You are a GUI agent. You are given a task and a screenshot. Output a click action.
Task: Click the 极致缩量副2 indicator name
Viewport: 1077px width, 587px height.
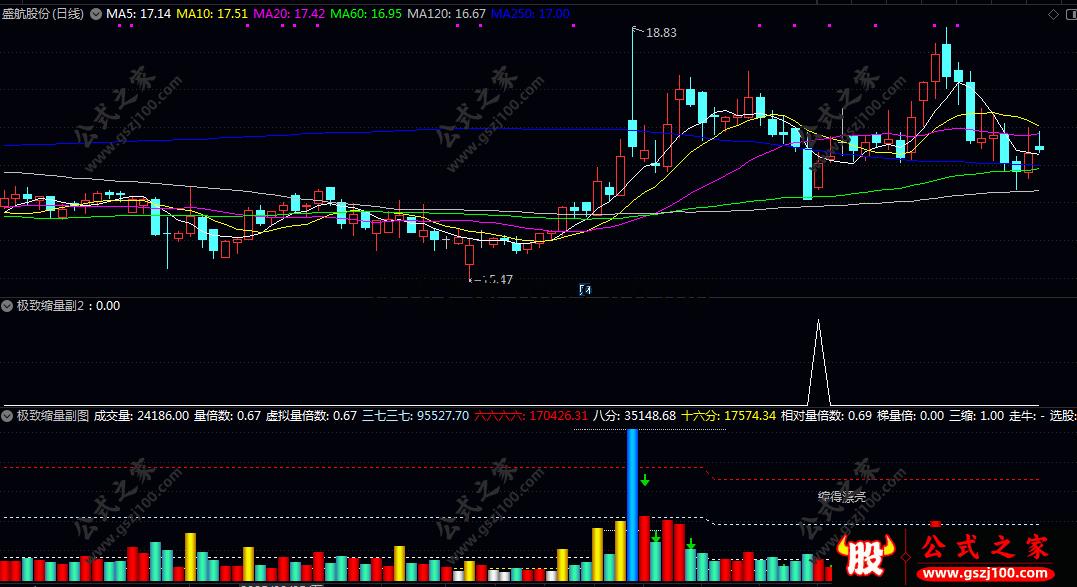click(50, 306)
